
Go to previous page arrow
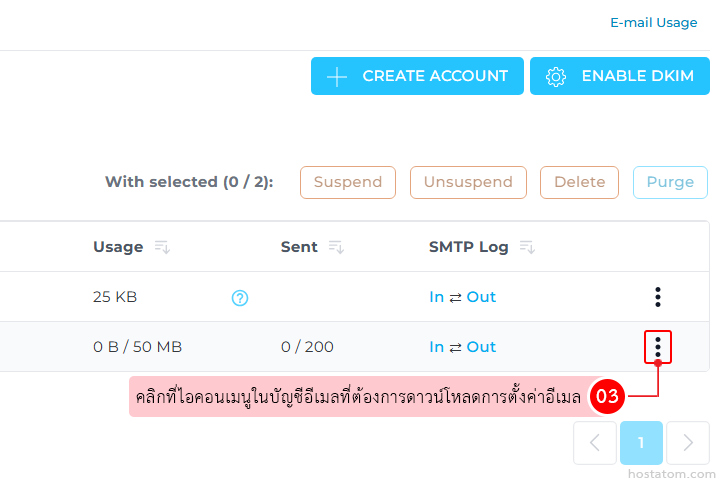[595, 443]
